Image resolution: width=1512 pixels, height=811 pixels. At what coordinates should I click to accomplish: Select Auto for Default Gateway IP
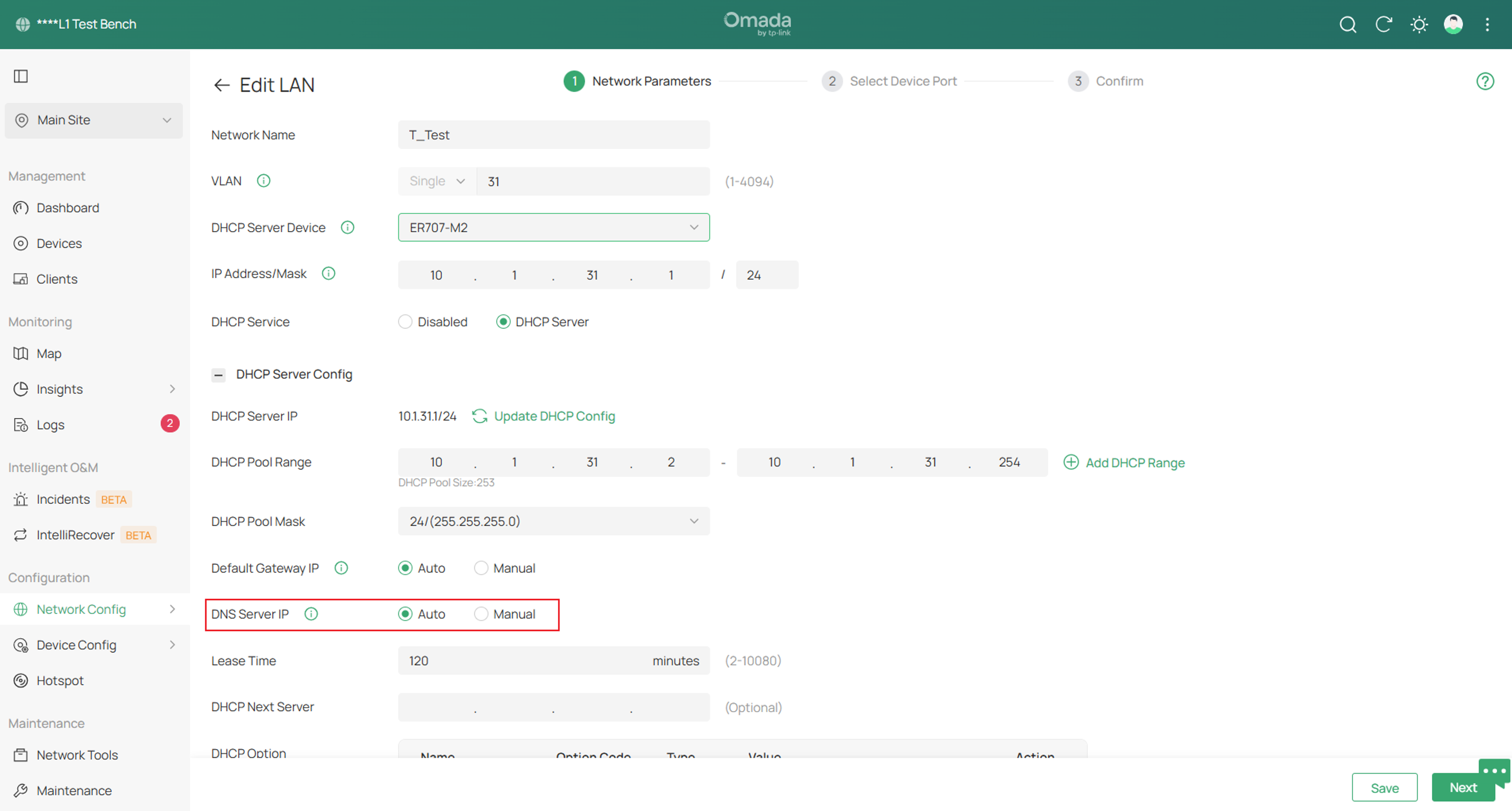click(405, 568)
